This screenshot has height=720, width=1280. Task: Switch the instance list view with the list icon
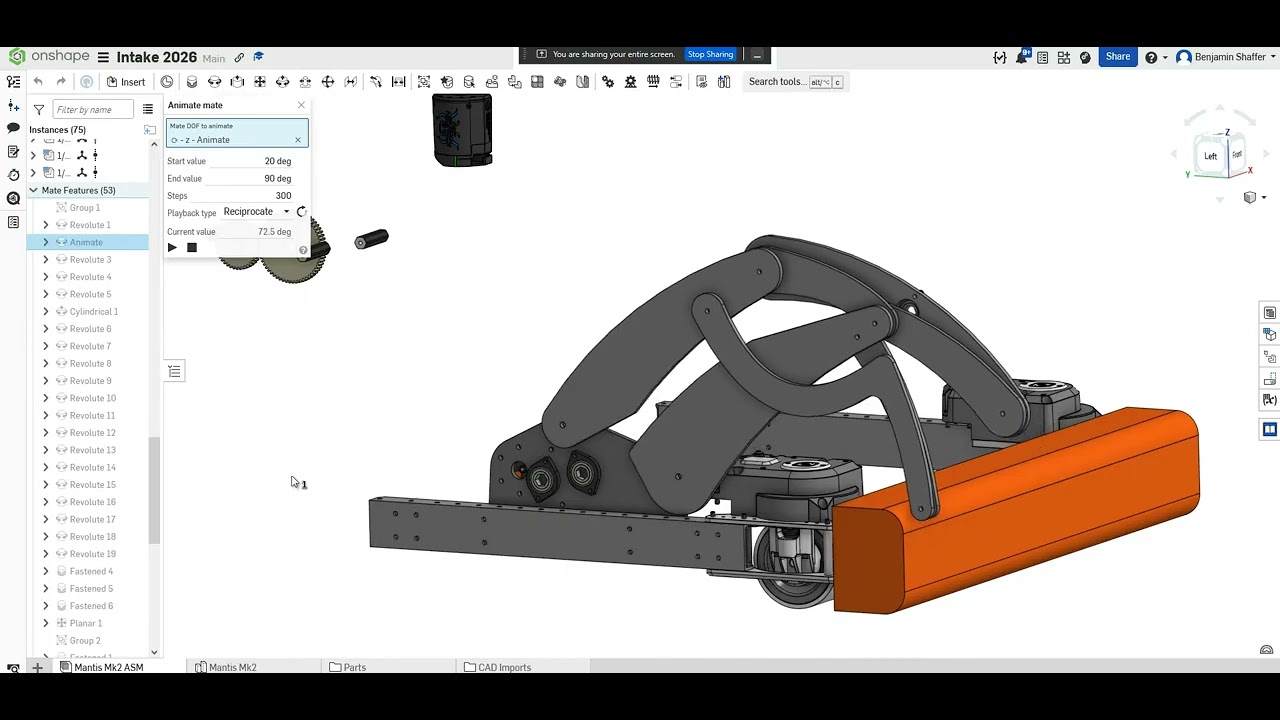tap(148, 109)
